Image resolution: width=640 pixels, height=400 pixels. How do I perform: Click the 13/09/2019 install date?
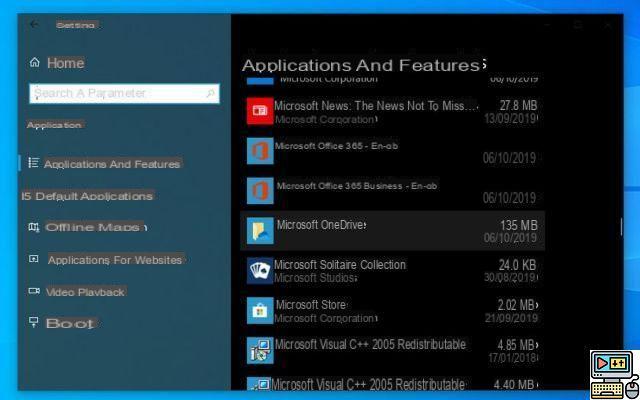[510, 119]
